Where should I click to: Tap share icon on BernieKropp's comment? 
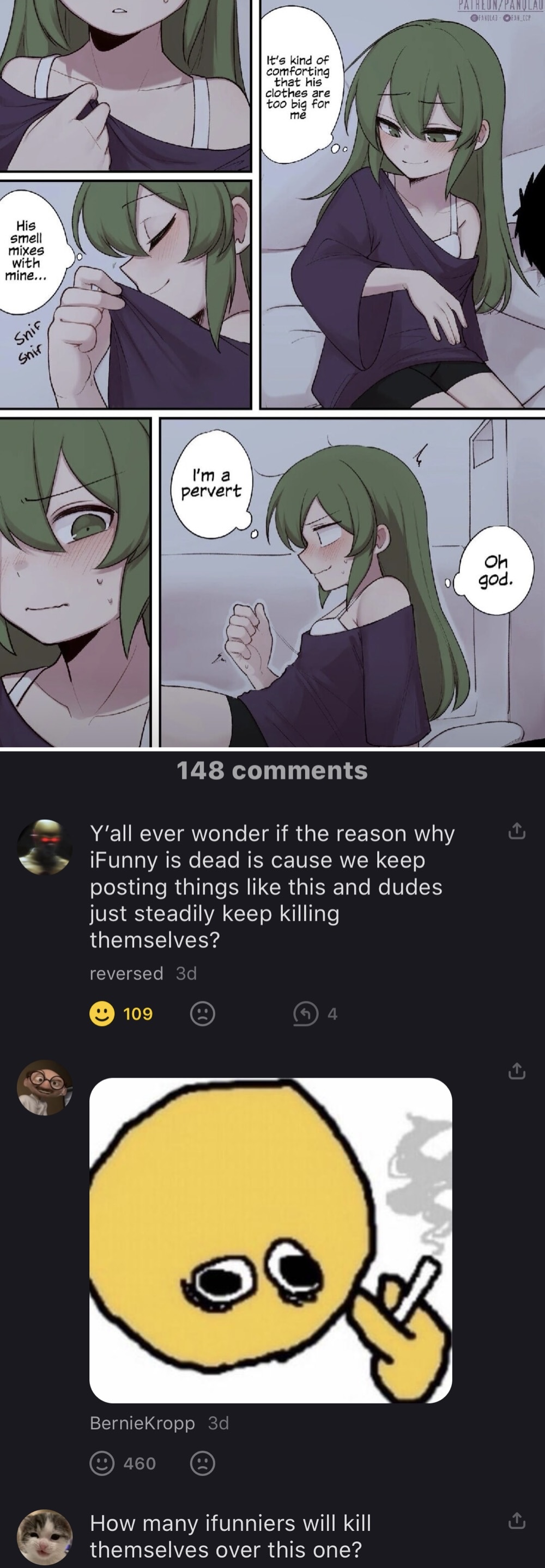(516, 1071)
